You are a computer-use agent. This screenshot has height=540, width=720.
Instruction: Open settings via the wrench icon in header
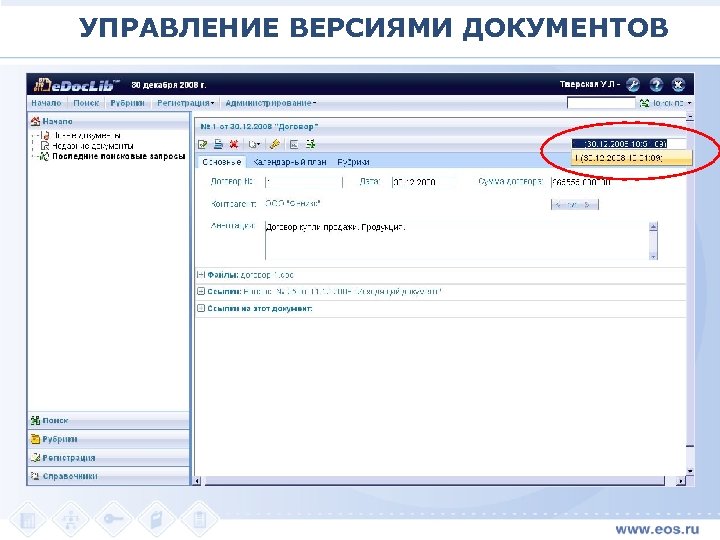633,84
